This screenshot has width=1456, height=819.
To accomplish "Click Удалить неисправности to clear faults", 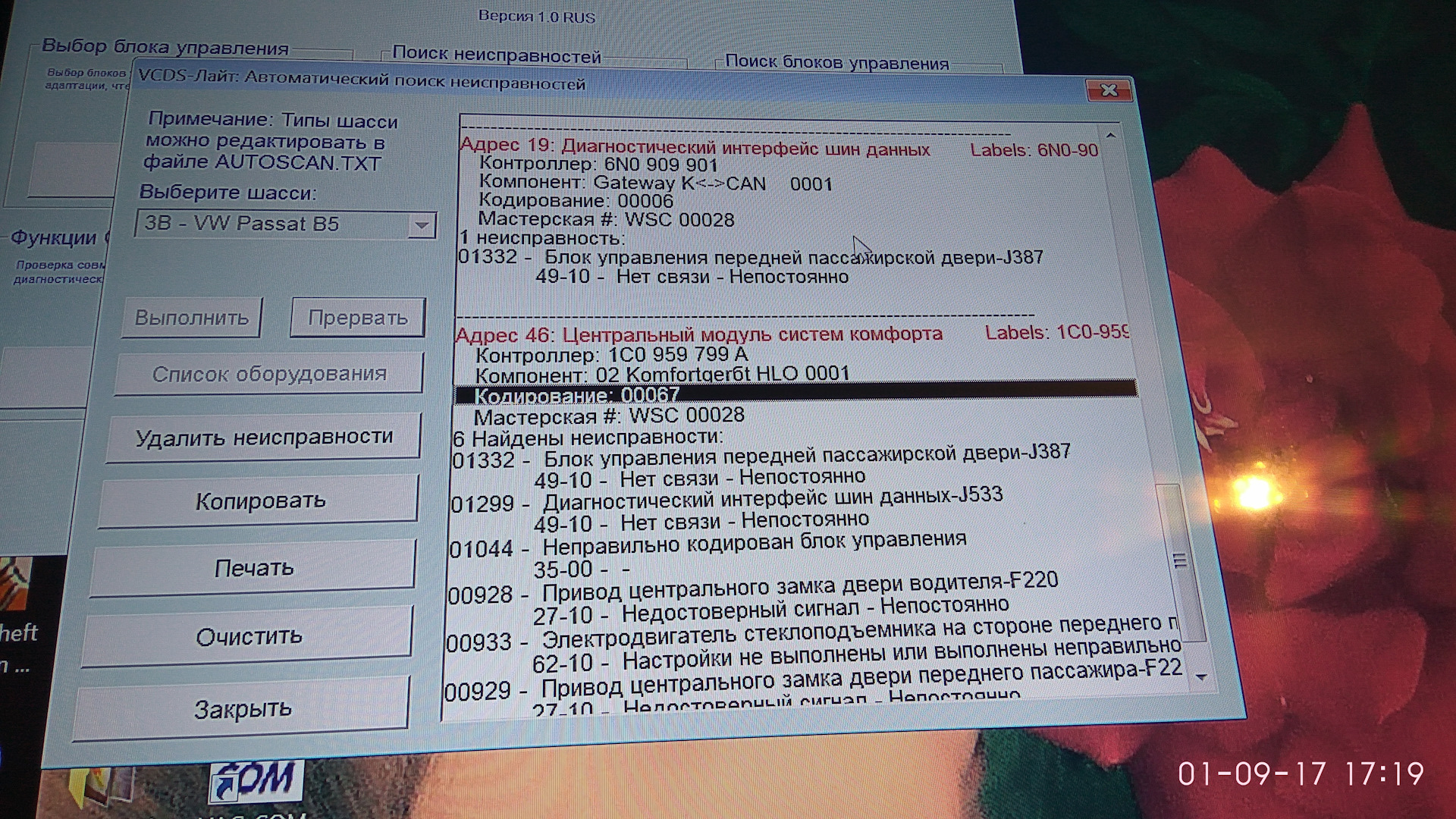I will pyautogui.click(x=263, y=438).
